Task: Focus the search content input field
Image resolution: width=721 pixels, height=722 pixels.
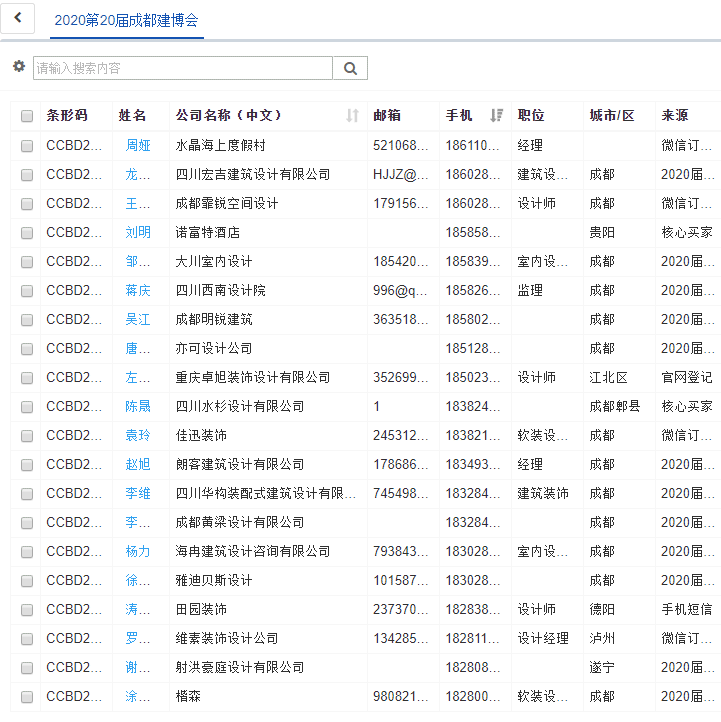Action: pyautogui.click(x=183, y=68)
